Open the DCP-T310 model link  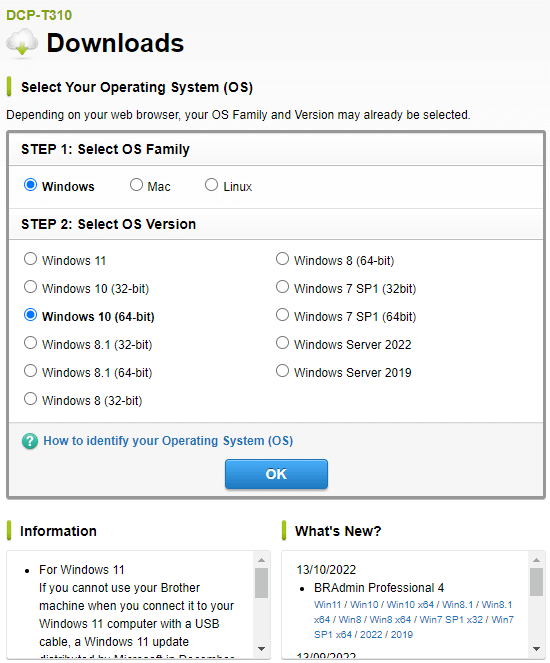click(x=39, y=15)
